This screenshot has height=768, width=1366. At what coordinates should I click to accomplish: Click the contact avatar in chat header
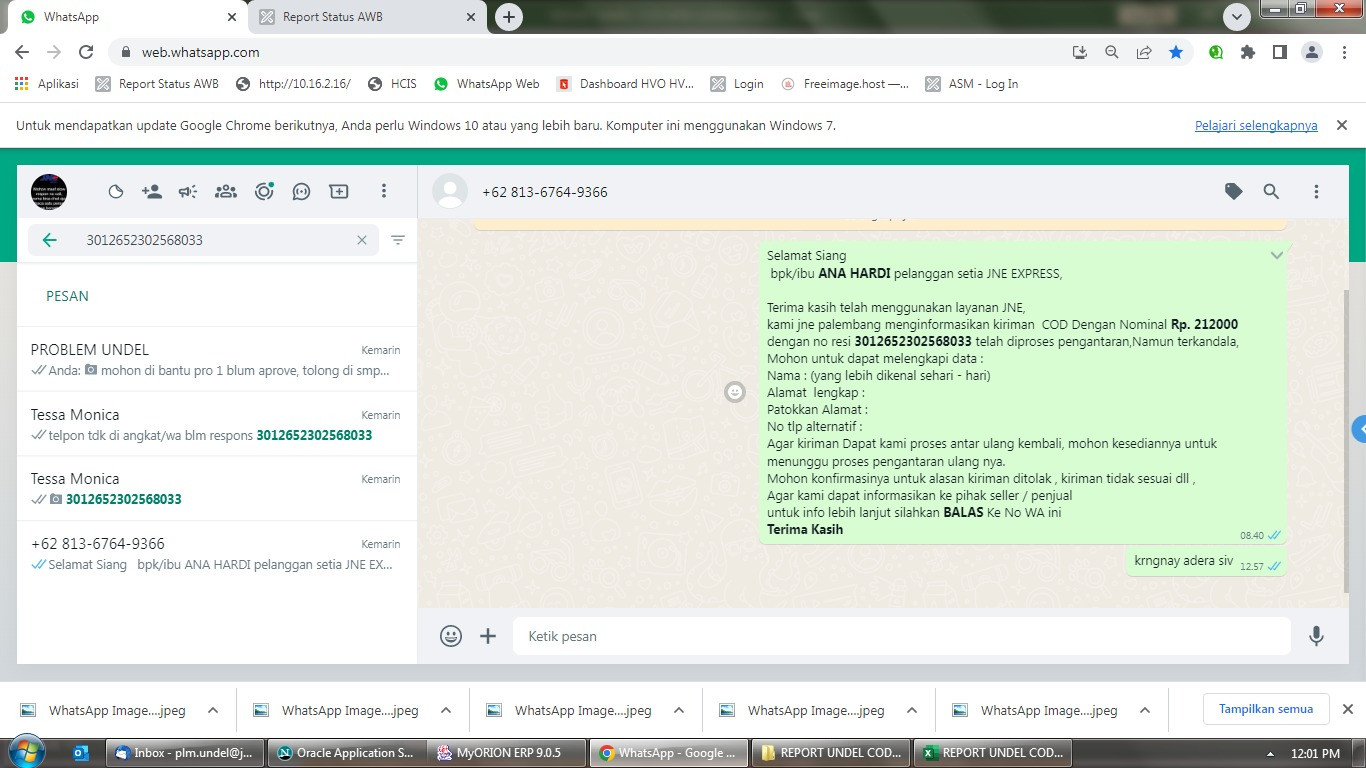pos(450,192)
